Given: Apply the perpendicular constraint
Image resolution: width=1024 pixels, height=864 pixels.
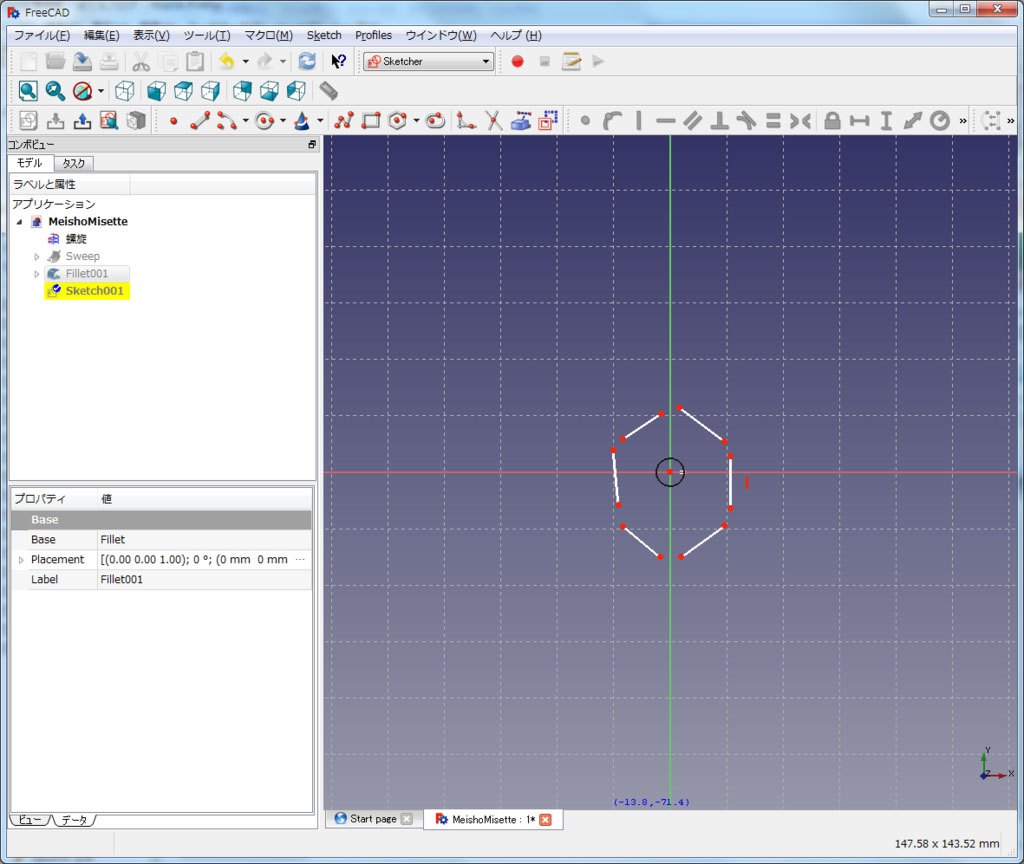Looking at the screenshot, I should (x=719, y=121).
